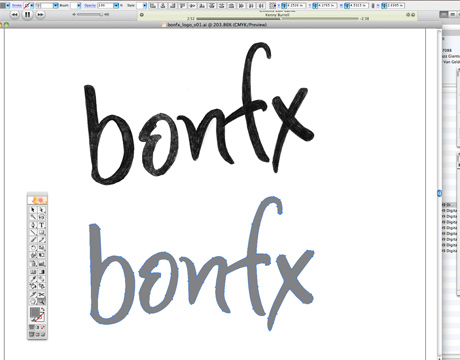This screenshot has width=460, height=360.
Task: Open the Style dropdown
Action: coord(145,5)
